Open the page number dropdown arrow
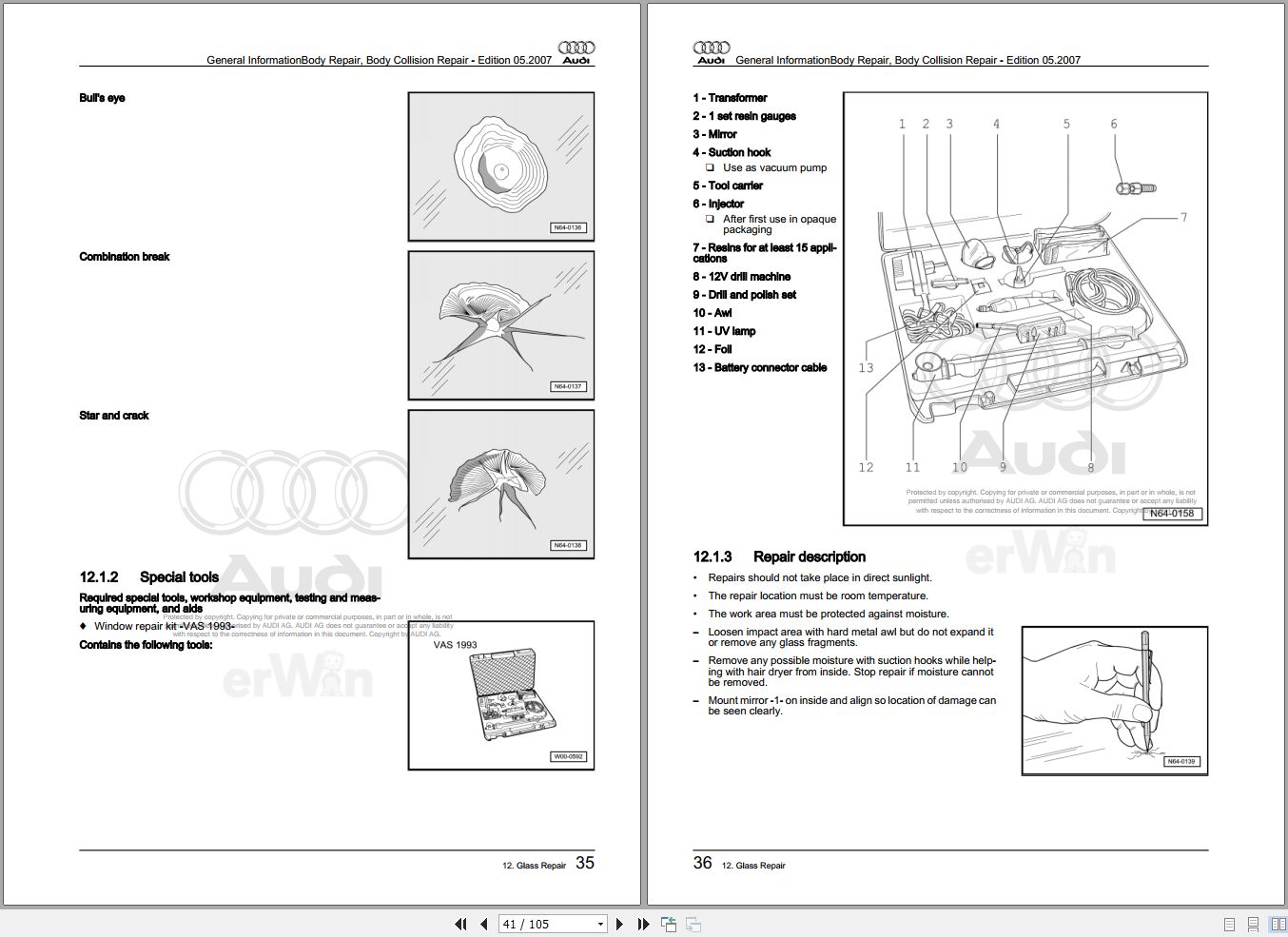 pos(600,924)
